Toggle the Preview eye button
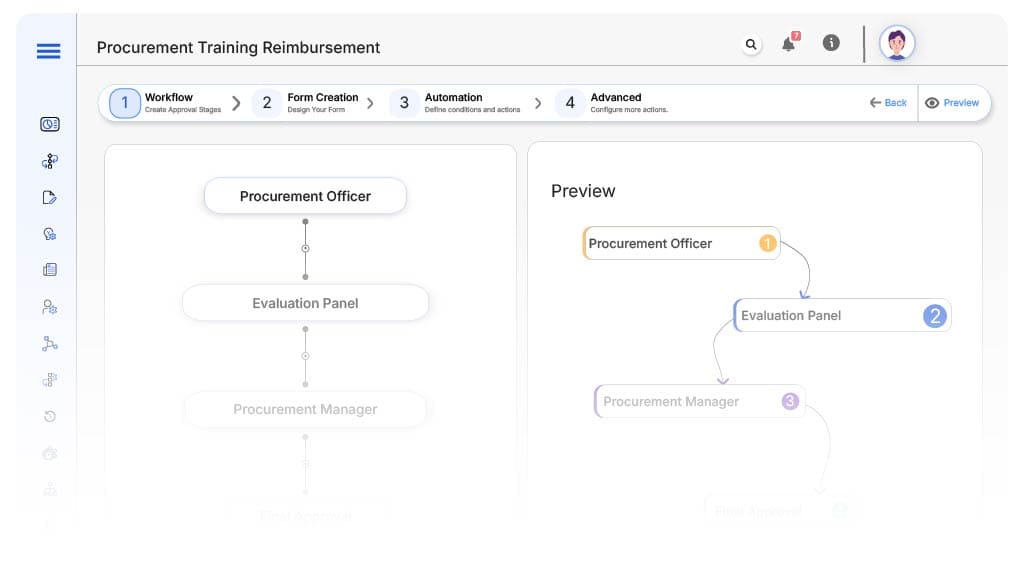The height and width of the screenshot is (576, 1024). 952,103
